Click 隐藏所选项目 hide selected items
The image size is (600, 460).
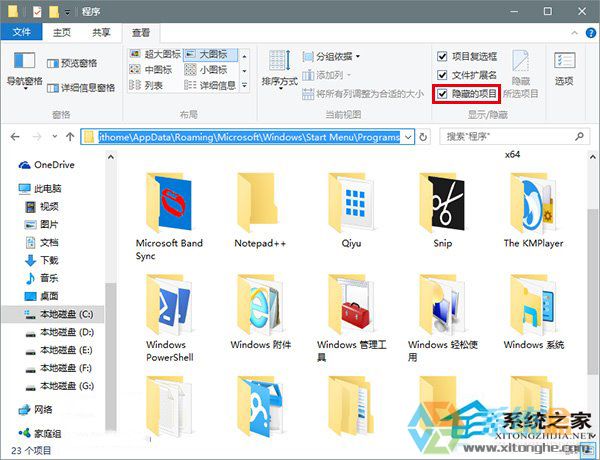coord(521,74)
